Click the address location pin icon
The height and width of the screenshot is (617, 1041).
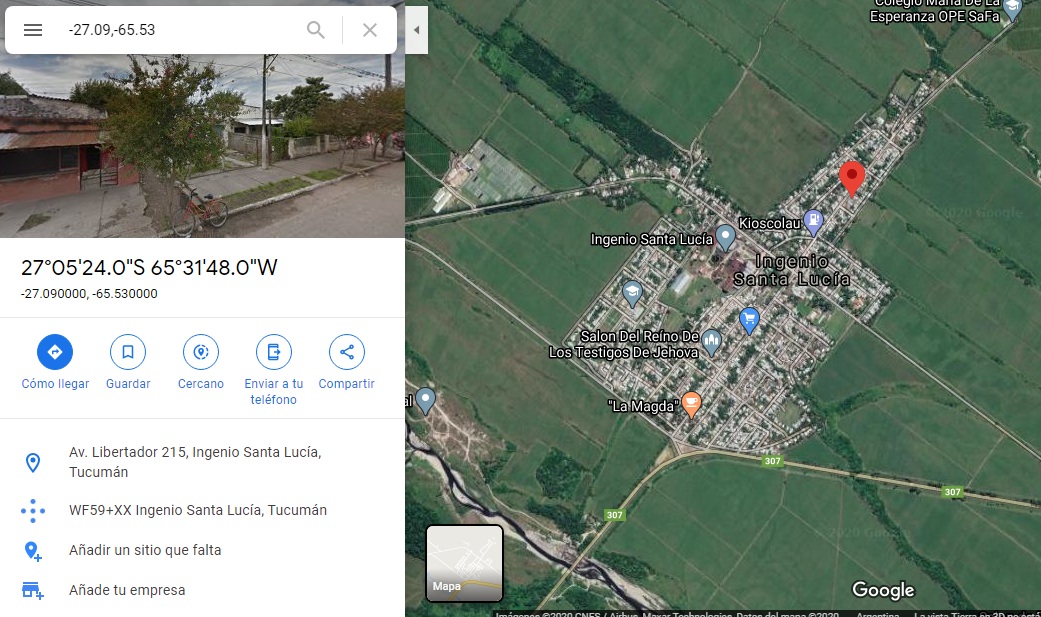pyautogui.click(x=33, y=462)
